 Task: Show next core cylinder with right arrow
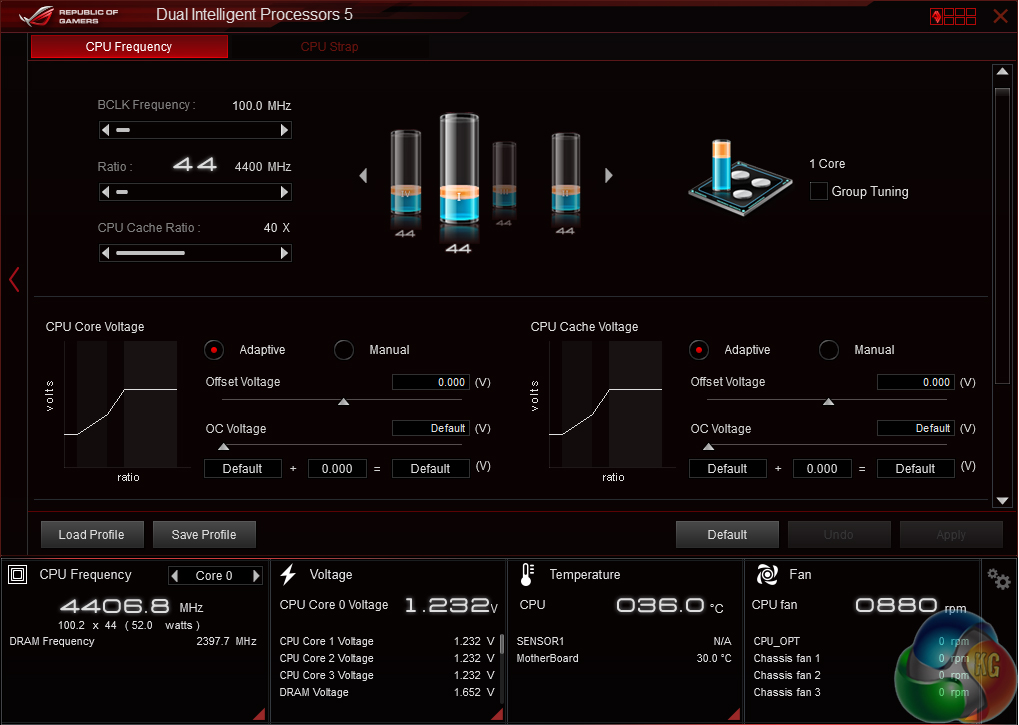click(x=608, y=175)
